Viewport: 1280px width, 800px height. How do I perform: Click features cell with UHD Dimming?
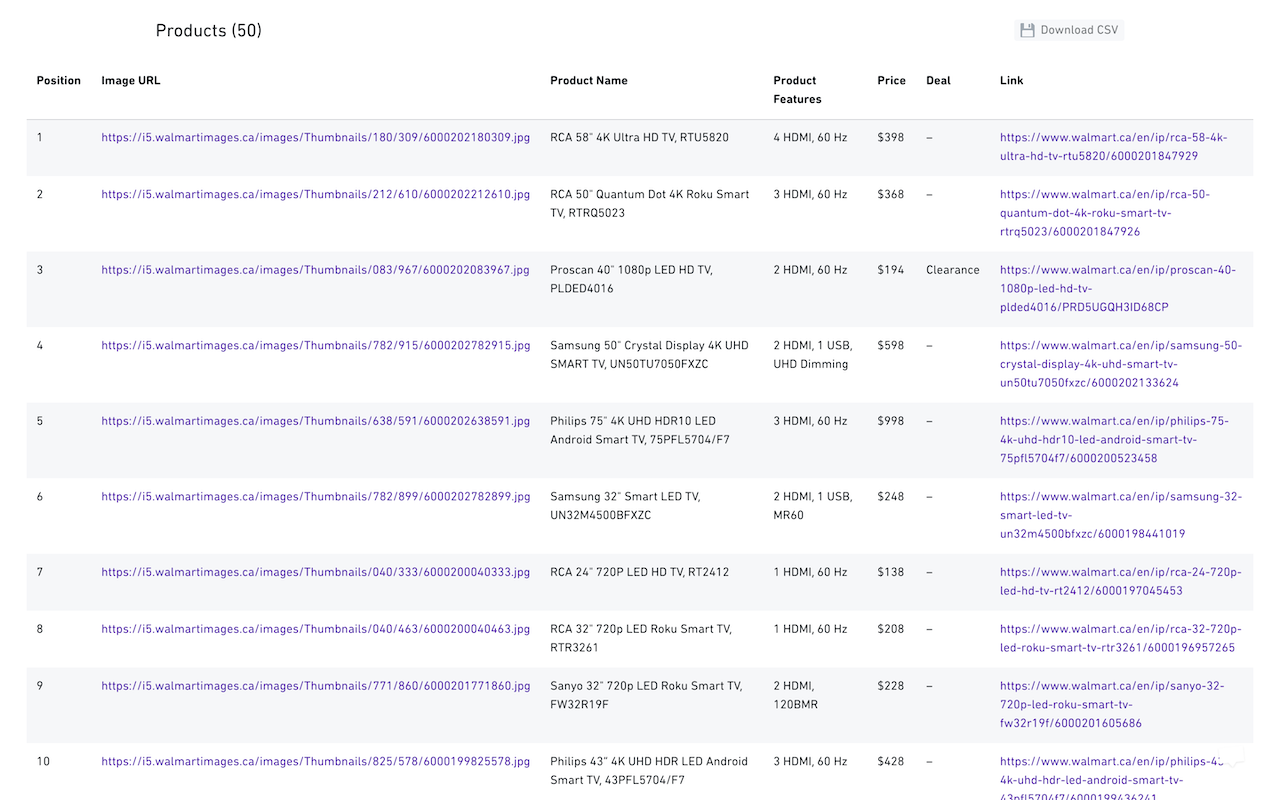(813, 355)
